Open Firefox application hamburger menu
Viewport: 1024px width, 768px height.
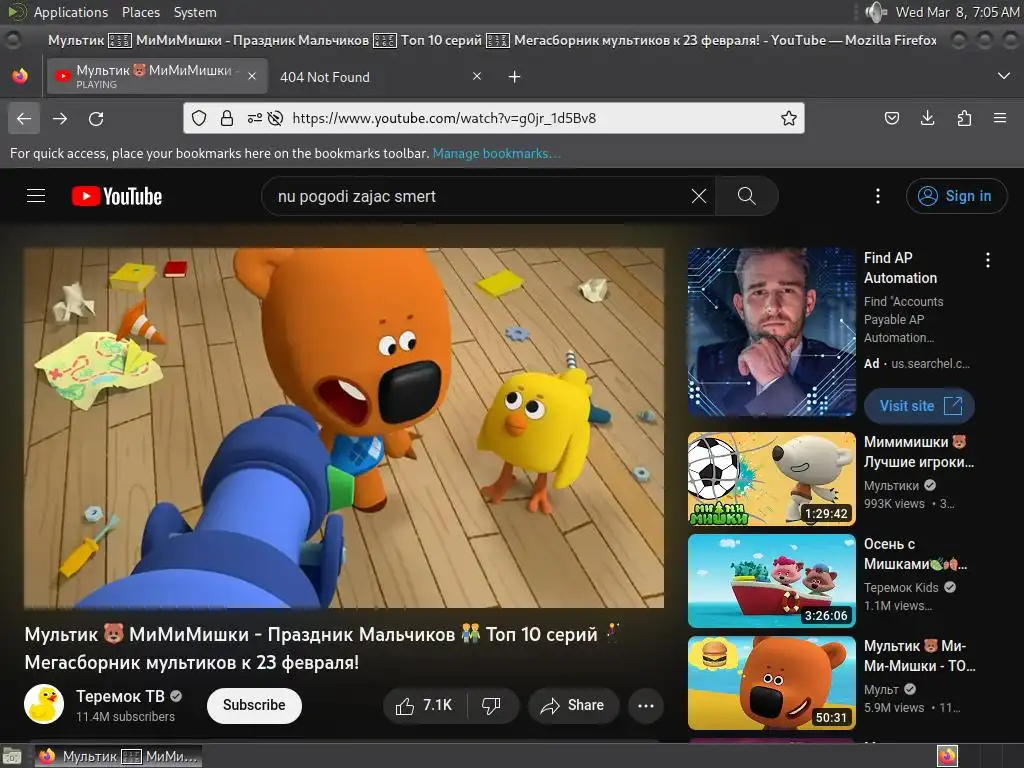[1000, 118]
